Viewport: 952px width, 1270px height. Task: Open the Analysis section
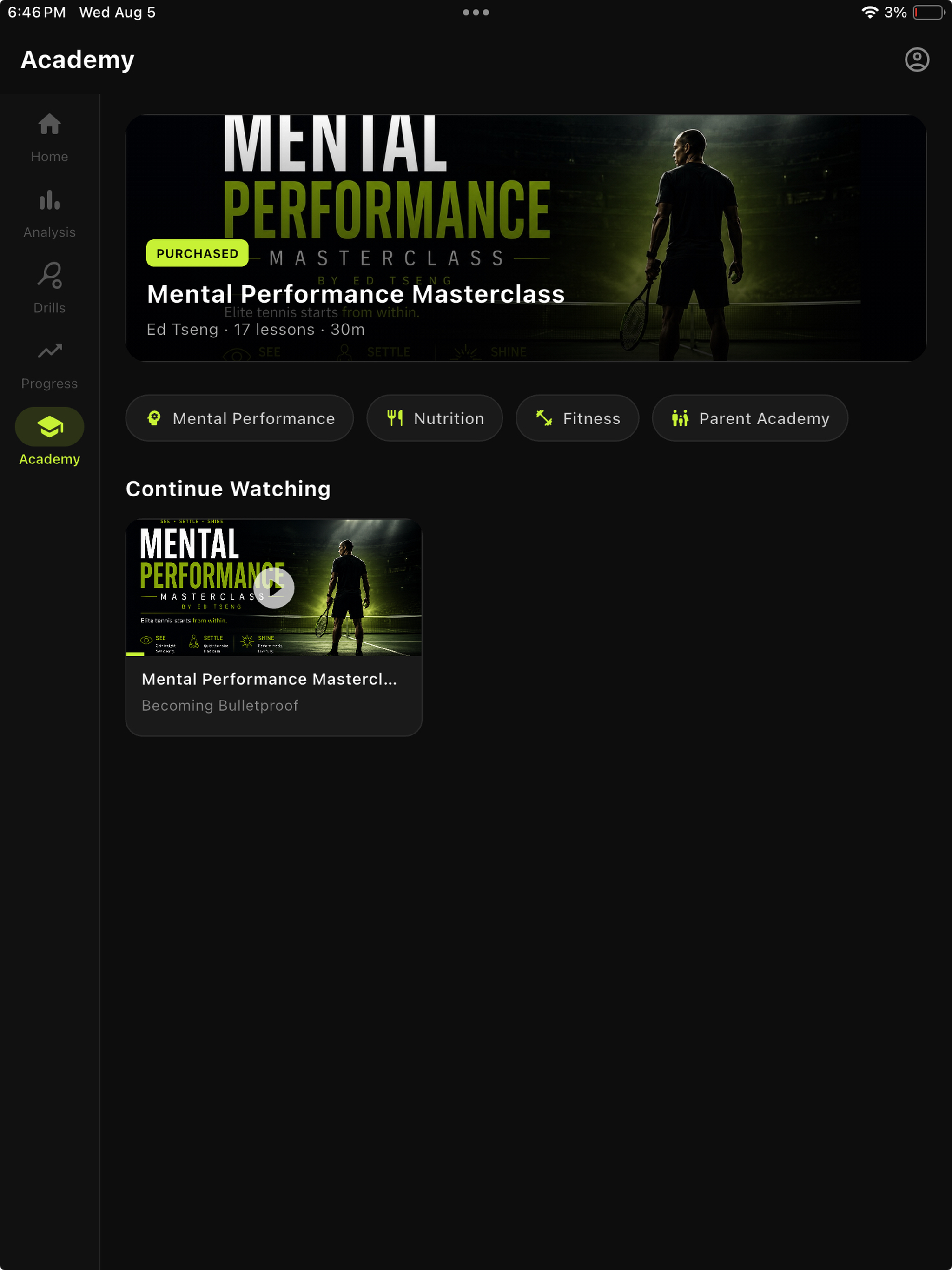tap(49, 213)
